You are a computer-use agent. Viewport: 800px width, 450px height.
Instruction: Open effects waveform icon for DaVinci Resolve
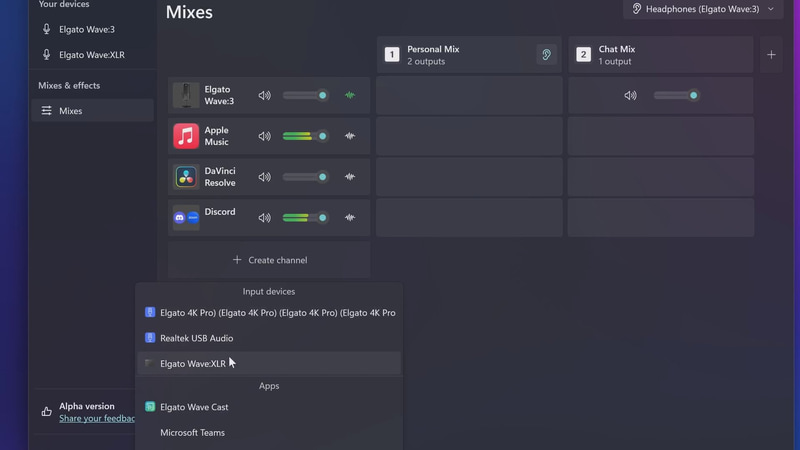349,177
